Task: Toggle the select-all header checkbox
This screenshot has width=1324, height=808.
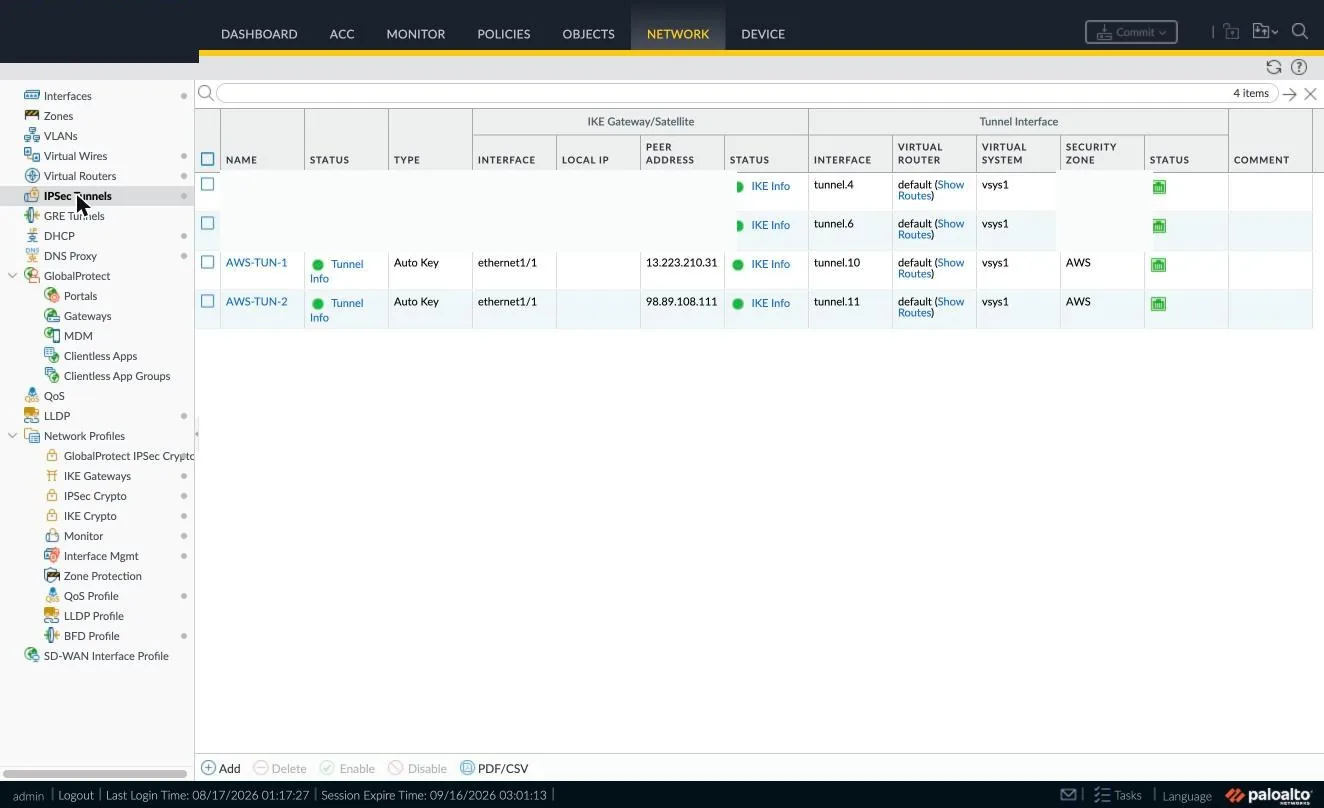Action: coord(208,159)
